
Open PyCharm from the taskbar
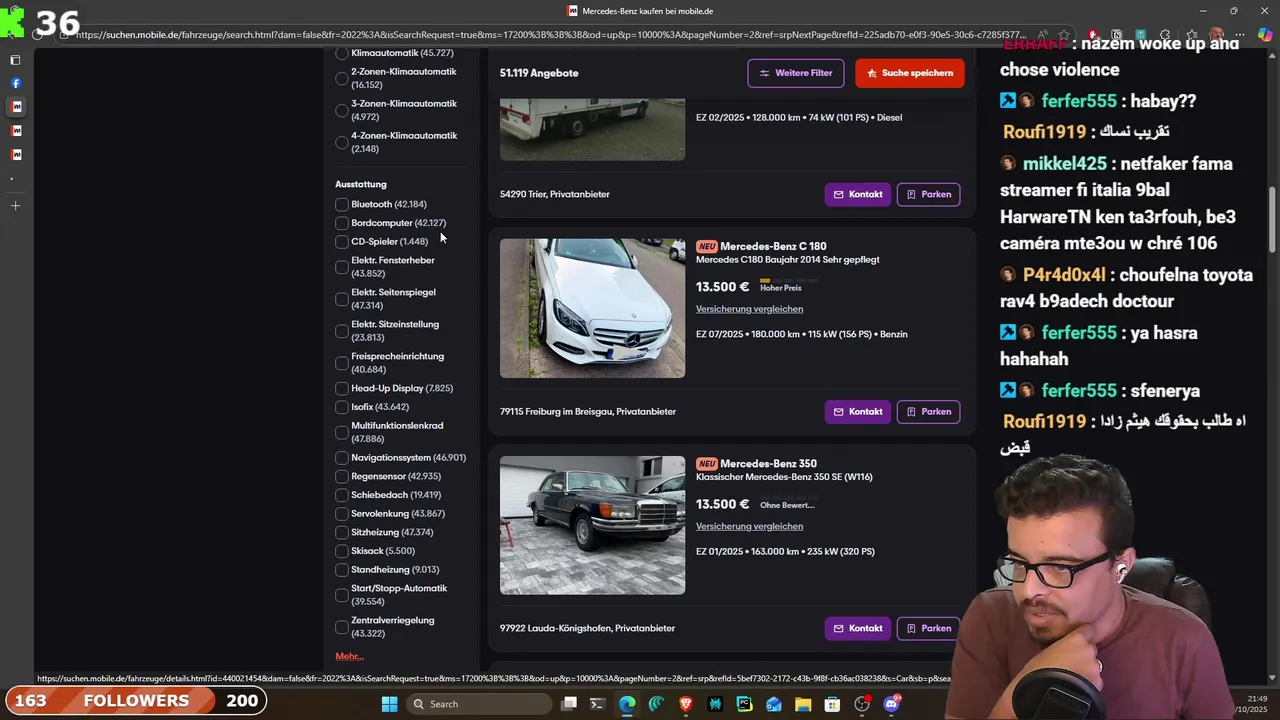(x=744, y=704)
